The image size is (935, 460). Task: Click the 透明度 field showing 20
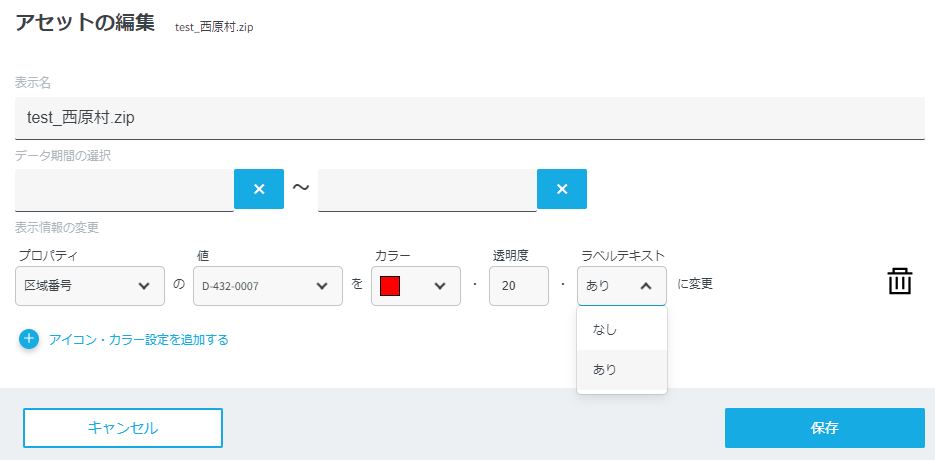(518, 286)
